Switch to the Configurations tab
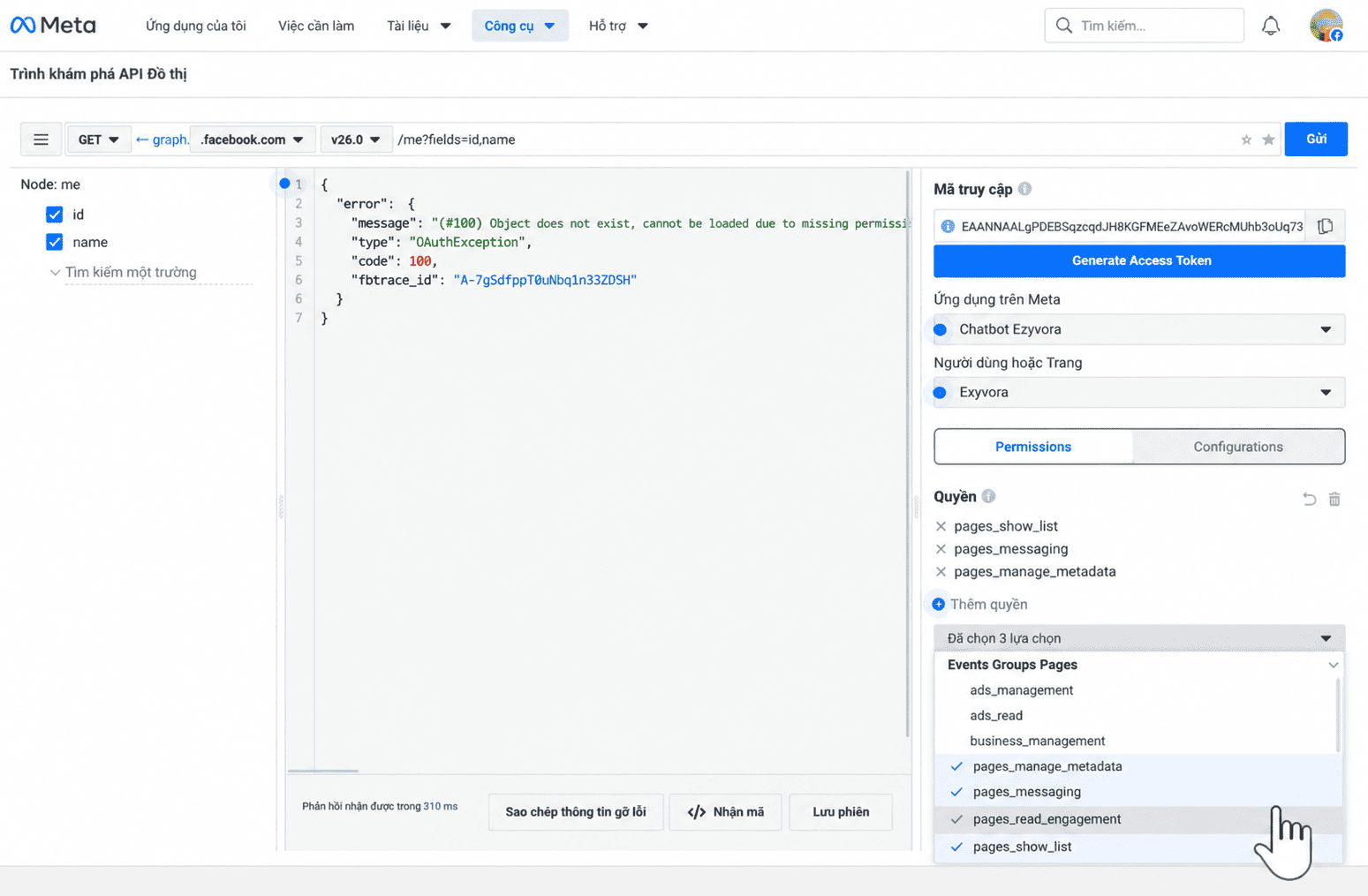 coord(1238,447)
